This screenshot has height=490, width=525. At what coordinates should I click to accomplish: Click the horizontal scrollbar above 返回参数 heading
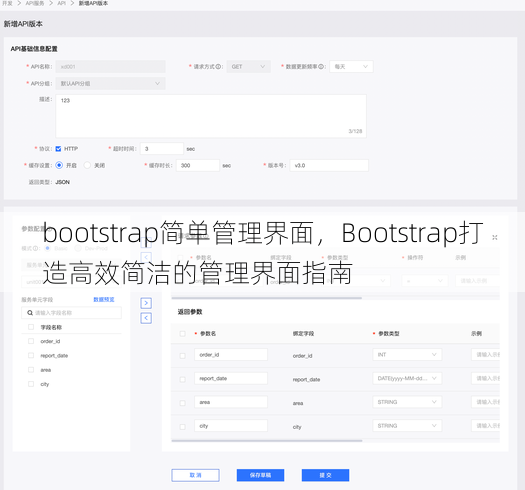[267, 298]
